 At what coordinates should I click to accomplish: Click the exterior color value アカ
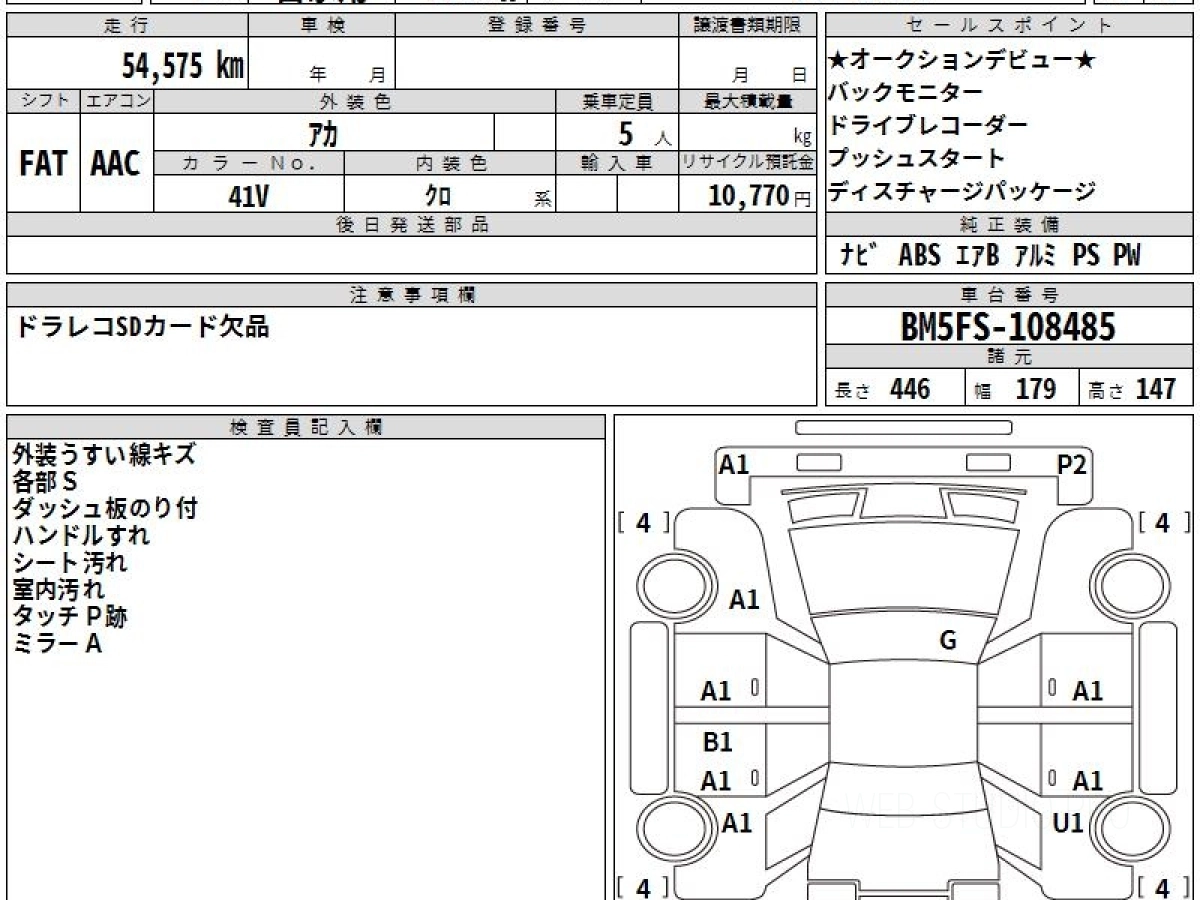(x=324, y=132)
